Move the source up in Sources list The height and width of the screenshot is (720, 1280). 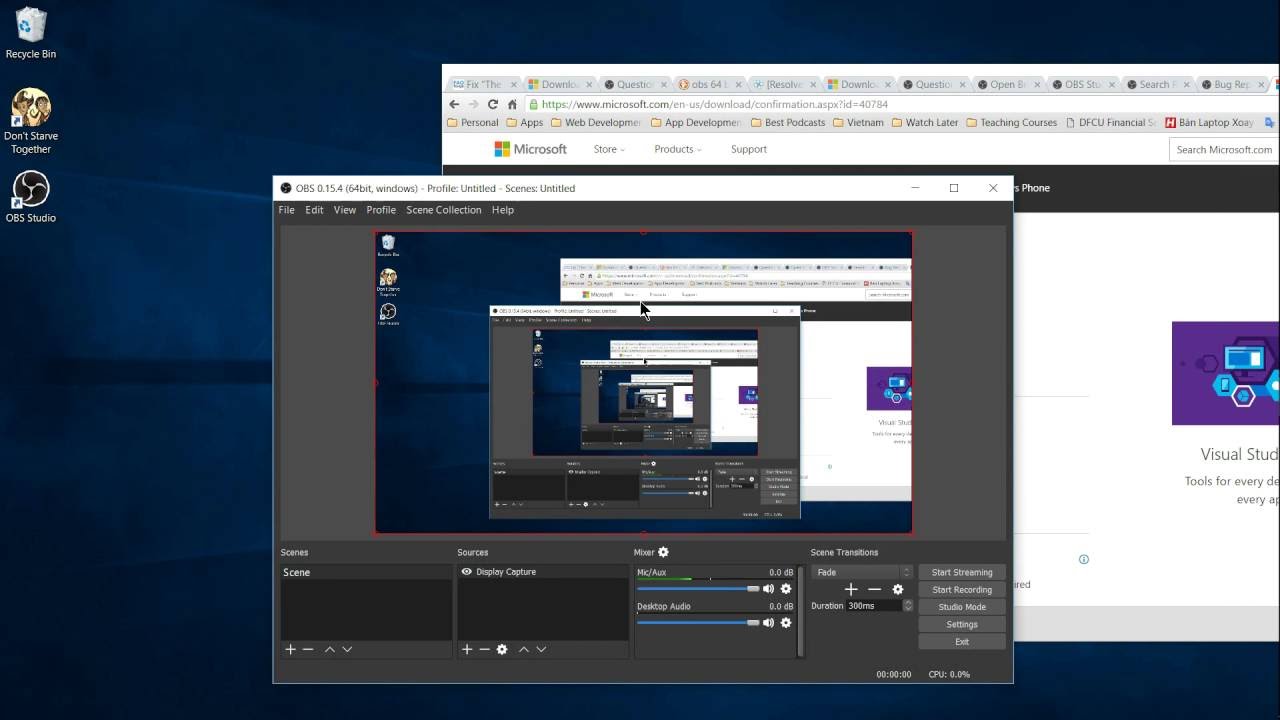[x=523, y=649]
